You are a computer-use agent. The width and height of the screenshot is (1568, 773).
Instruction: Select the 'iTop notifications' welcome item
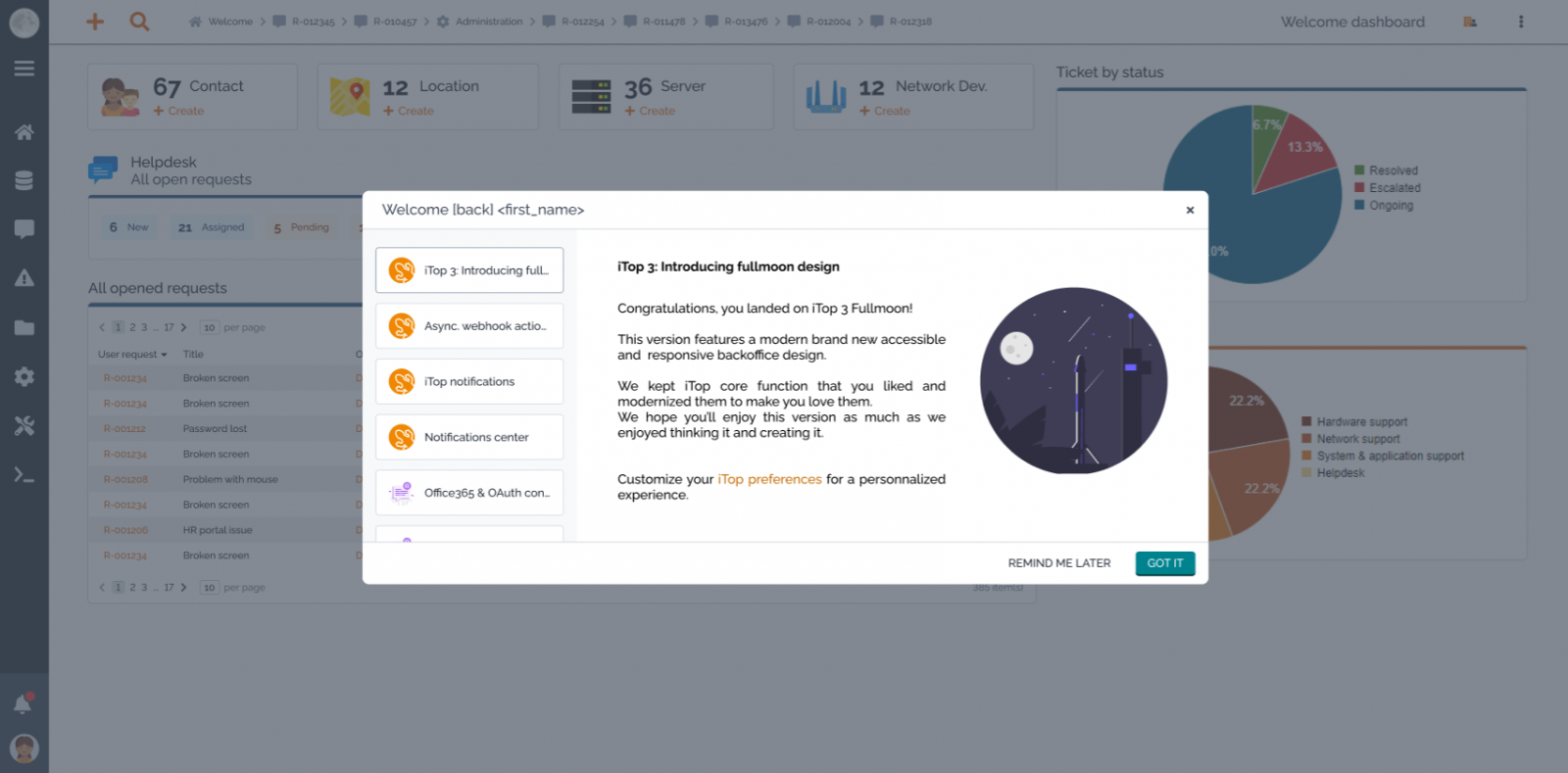pos(469,382)
